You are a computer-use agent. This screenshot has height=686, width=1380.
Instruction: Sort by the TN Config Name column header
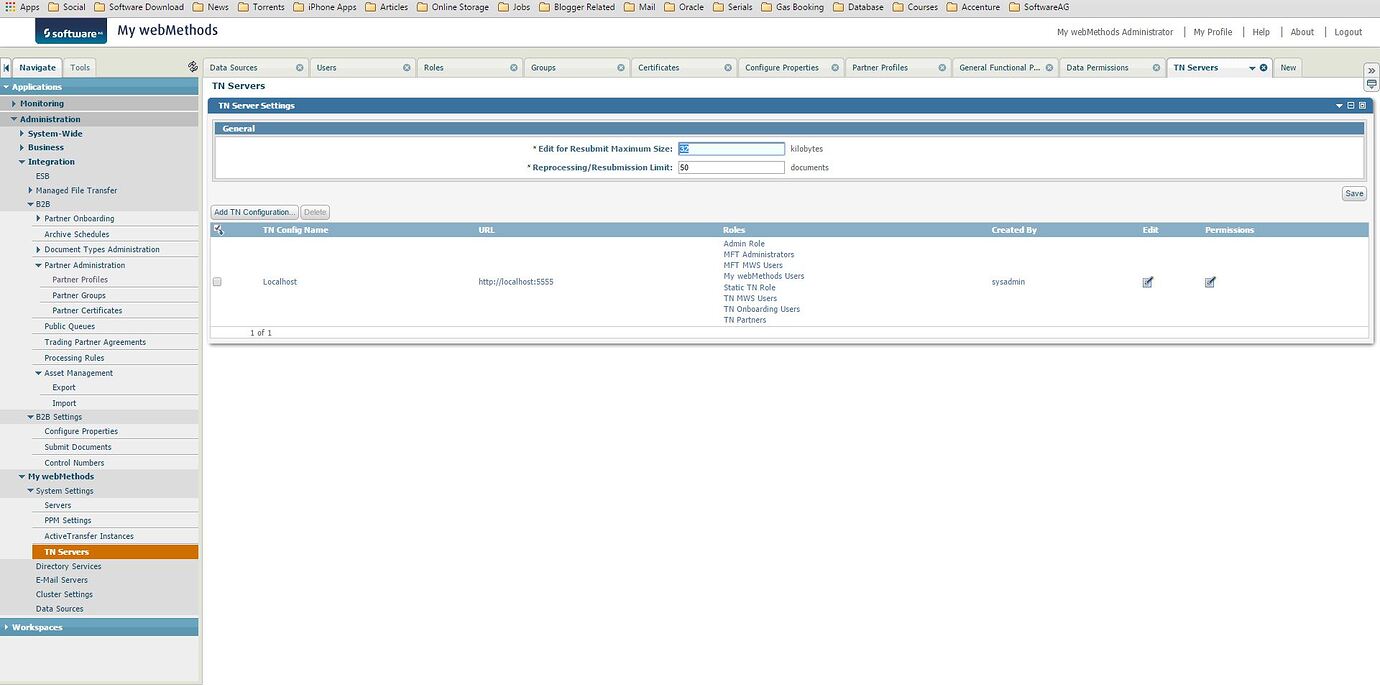pos(295,230)
